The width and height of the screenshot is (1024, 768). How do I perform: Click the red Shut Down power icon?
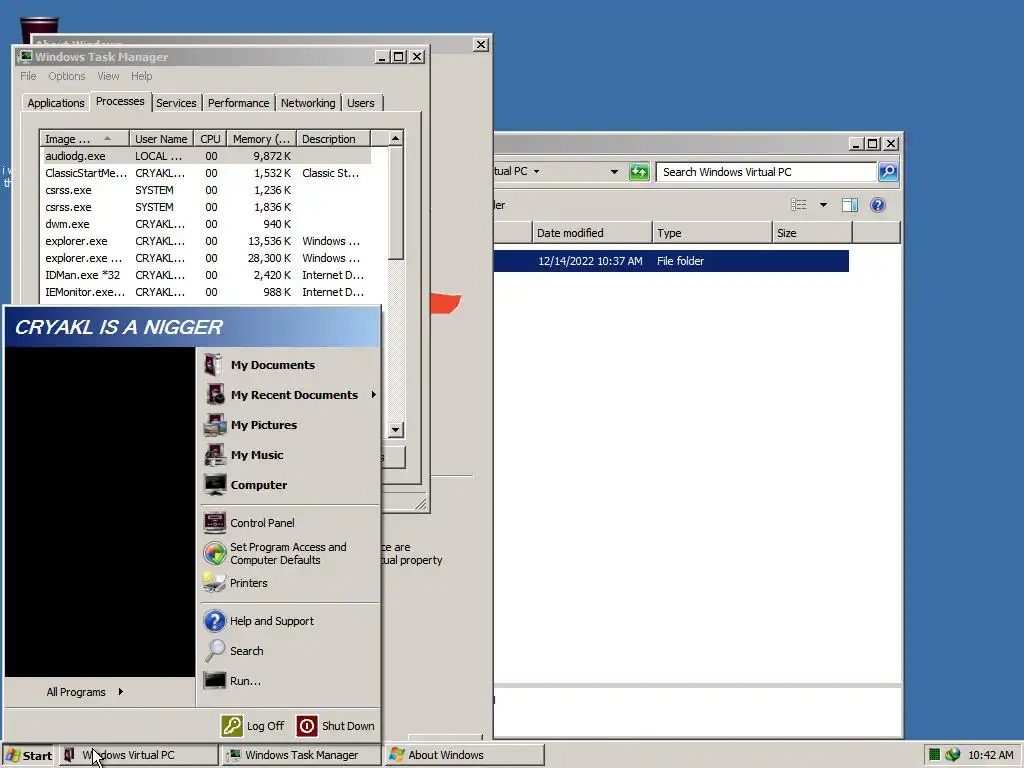(x=307, y=726)
